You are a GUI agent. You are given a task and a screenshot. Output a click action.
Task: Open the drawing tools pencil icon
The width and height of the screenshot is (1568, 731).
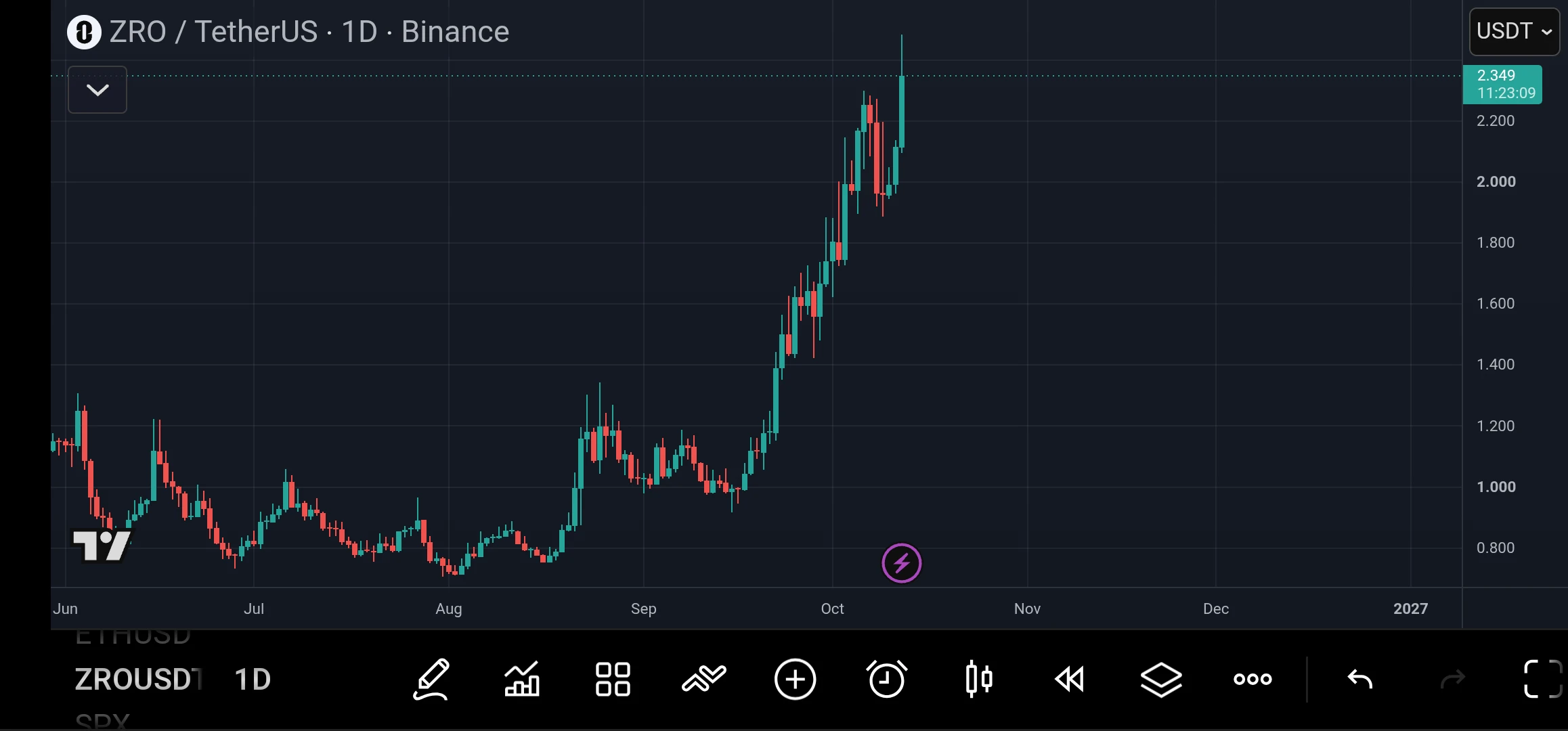pos(432,679)
